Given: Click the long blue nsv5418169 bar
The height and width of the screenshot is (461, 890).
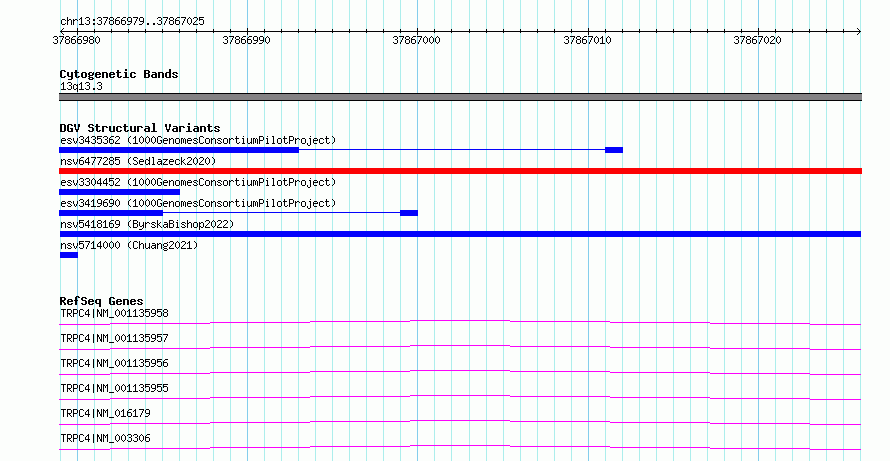Looking at the screenshot, I should click(460, 234).
